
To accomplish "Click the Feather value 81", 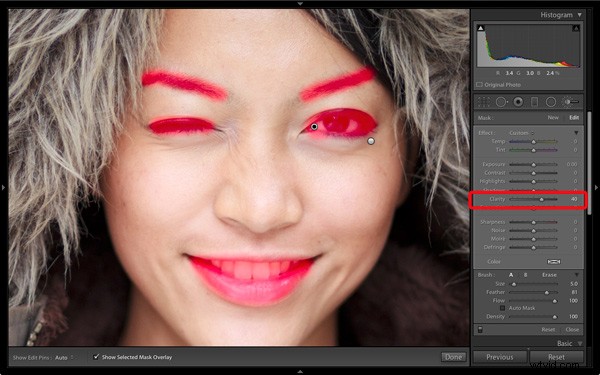I will coord(574,292).
